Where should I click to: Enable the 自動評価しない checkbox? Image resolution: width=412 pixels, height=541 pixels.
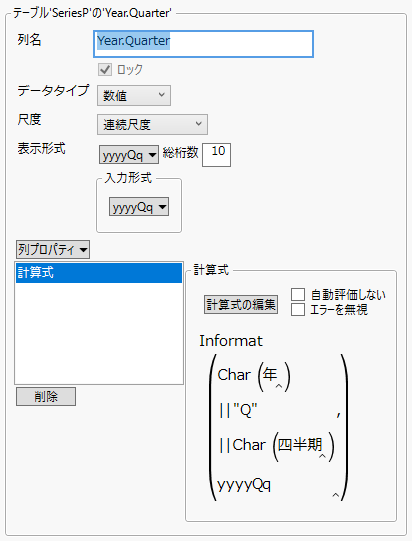tap(298, 295)
